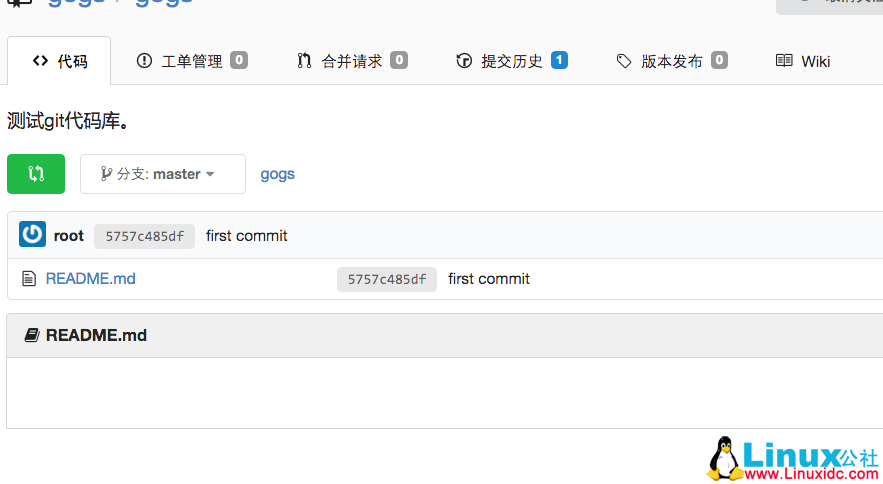The image size is (883, 484).
Task: Click the gogs breadcrumb link
Action: coord(277,174)
